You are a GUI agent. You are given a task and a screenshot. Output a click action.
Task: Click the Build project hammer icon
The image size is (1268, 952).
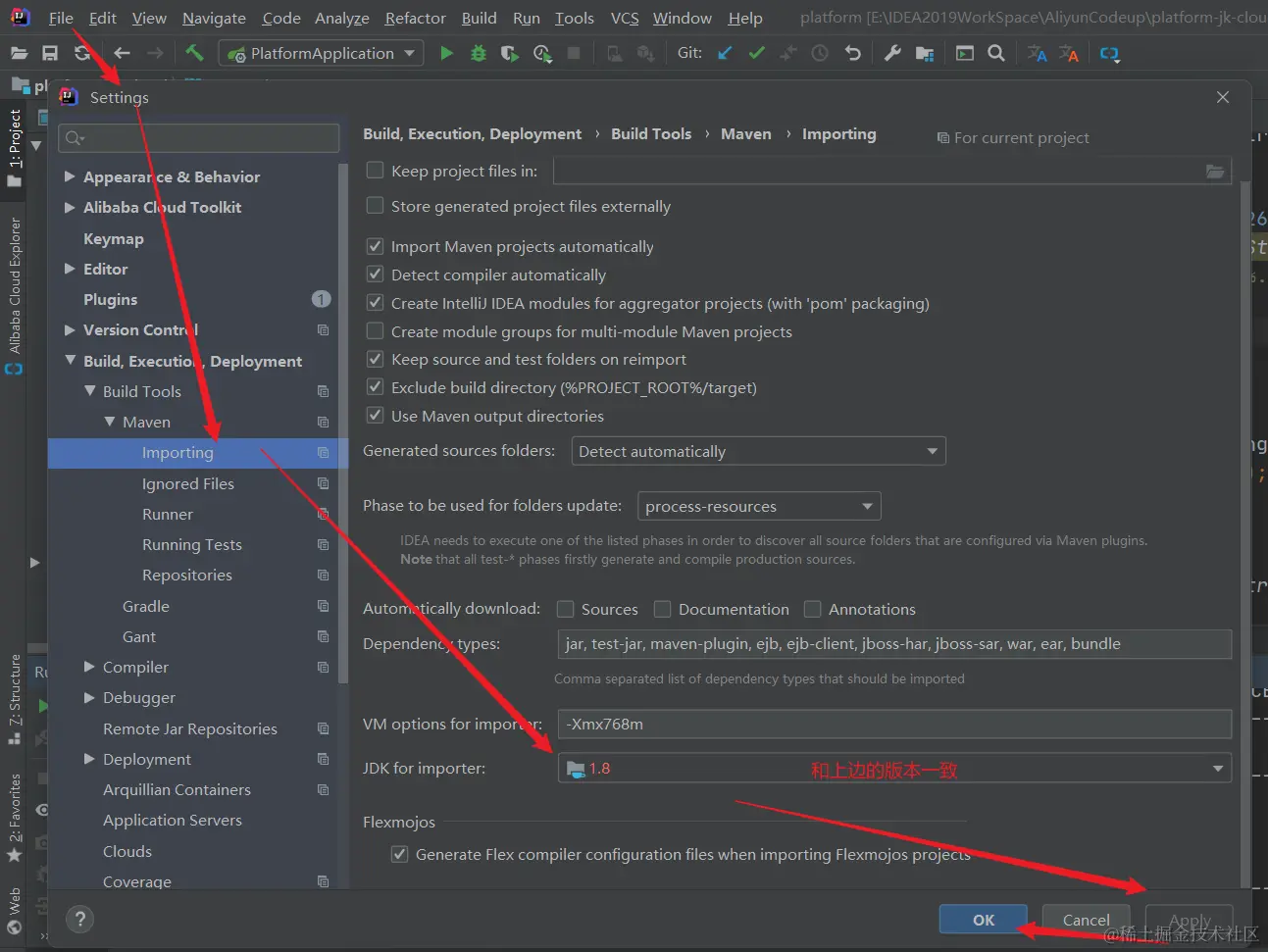click(194, 53)
